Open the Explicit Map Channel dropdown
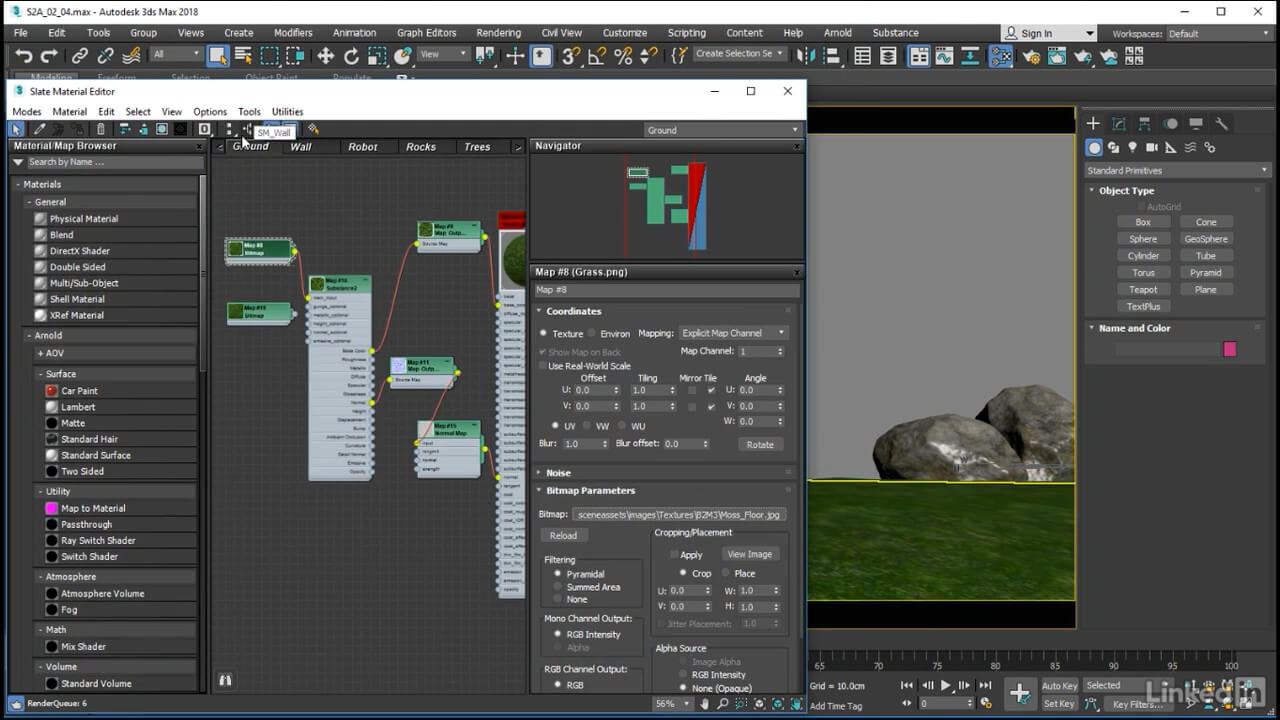 733,333
